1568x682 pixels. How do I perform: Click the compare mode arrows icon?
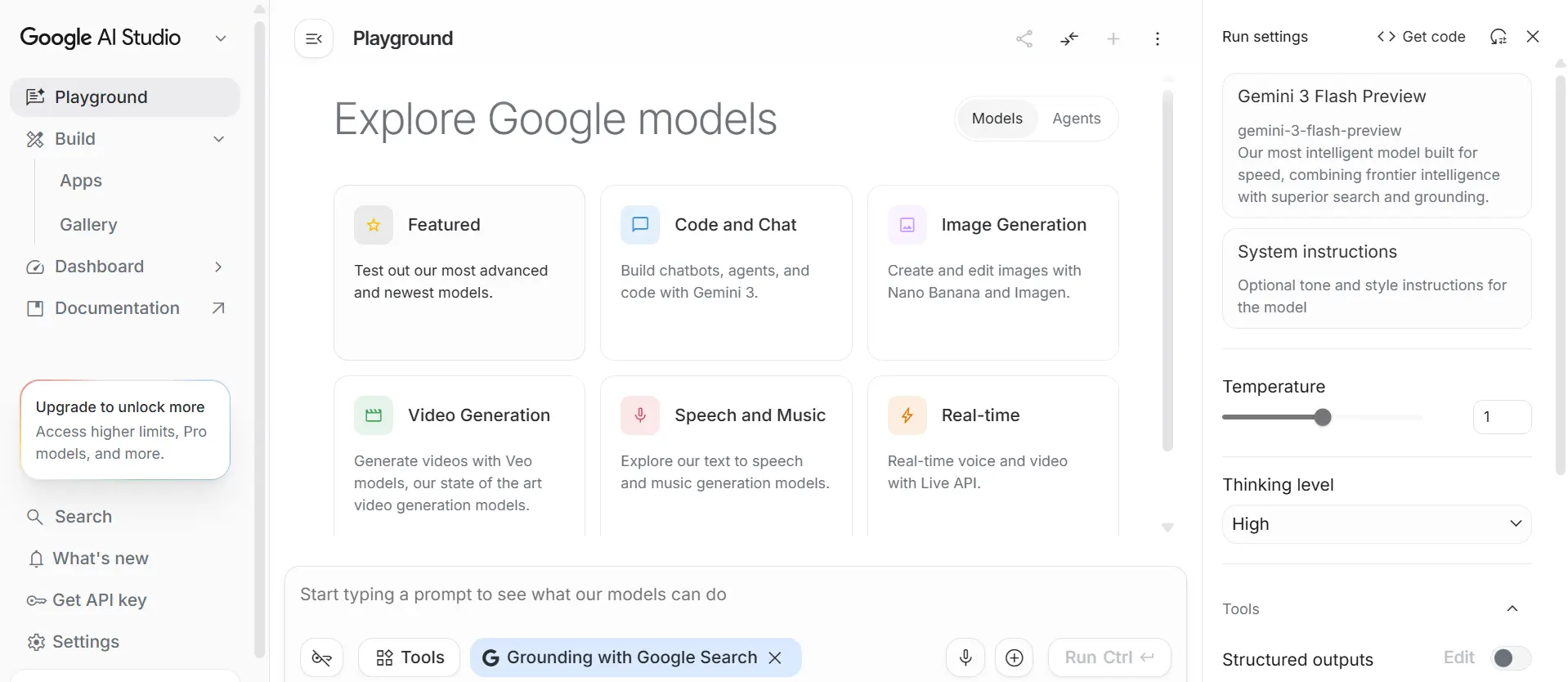(x=1069, y=38)
